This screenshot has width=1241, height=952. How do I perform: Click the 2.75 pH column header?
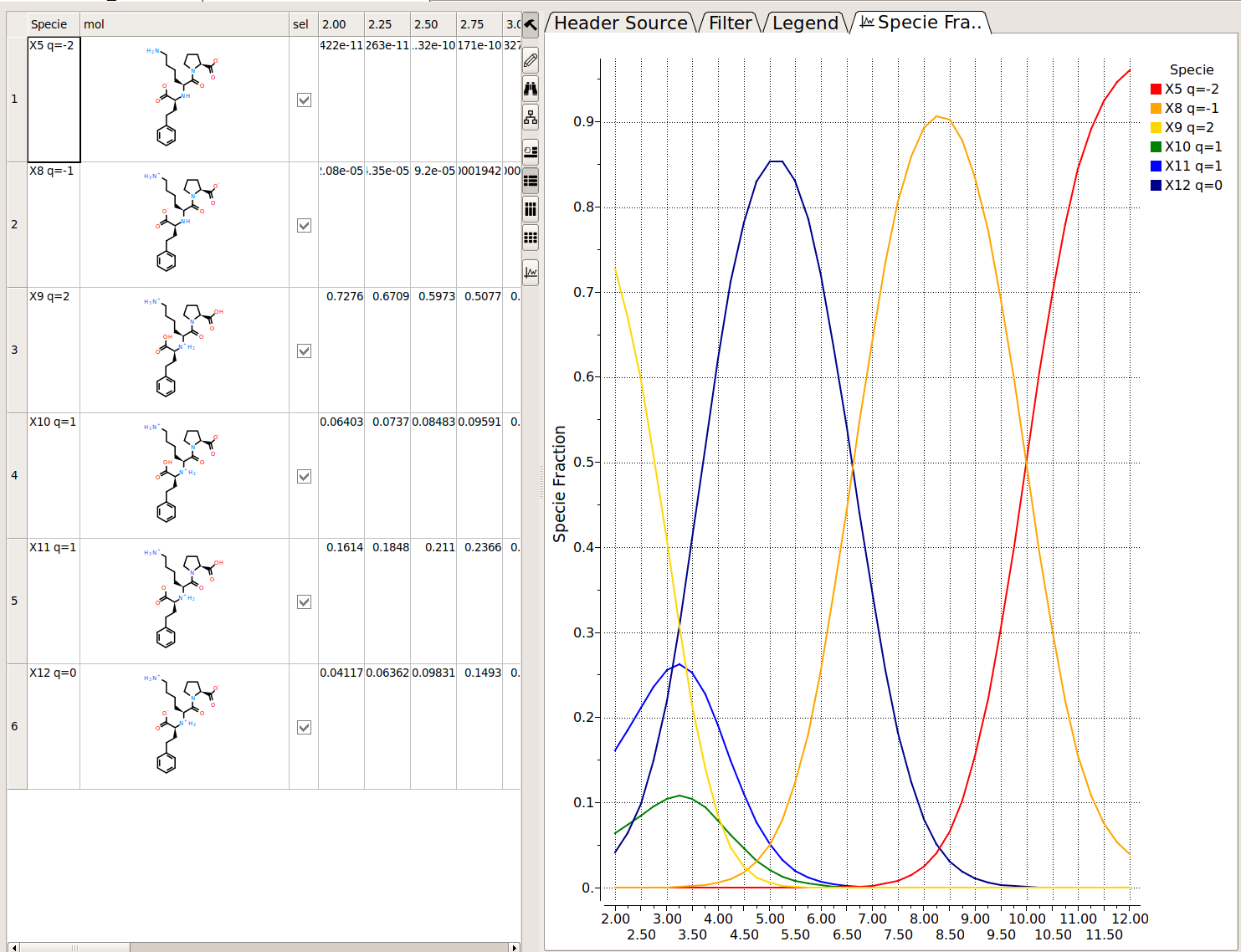click(479, 24)
